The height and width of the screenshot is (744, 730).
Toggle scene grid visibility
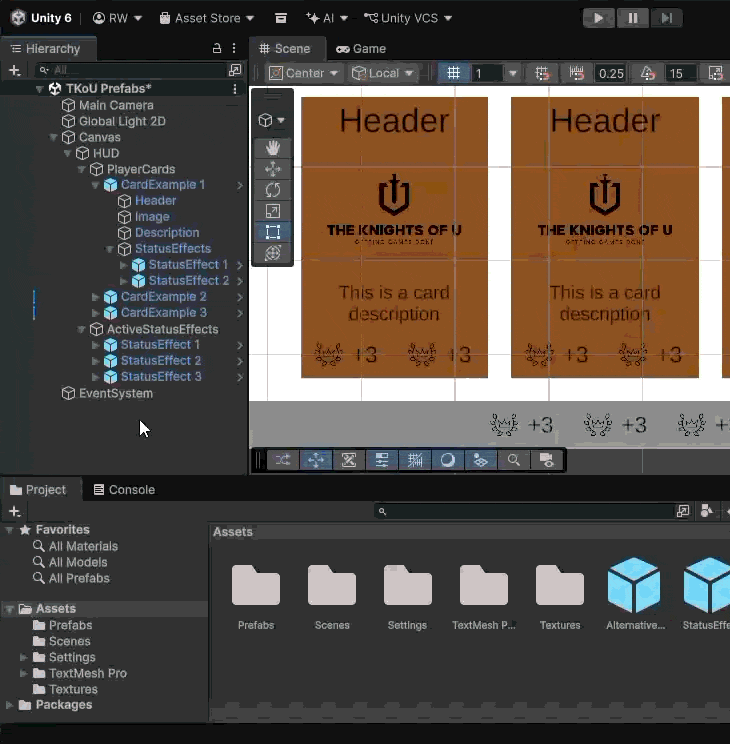454,73
